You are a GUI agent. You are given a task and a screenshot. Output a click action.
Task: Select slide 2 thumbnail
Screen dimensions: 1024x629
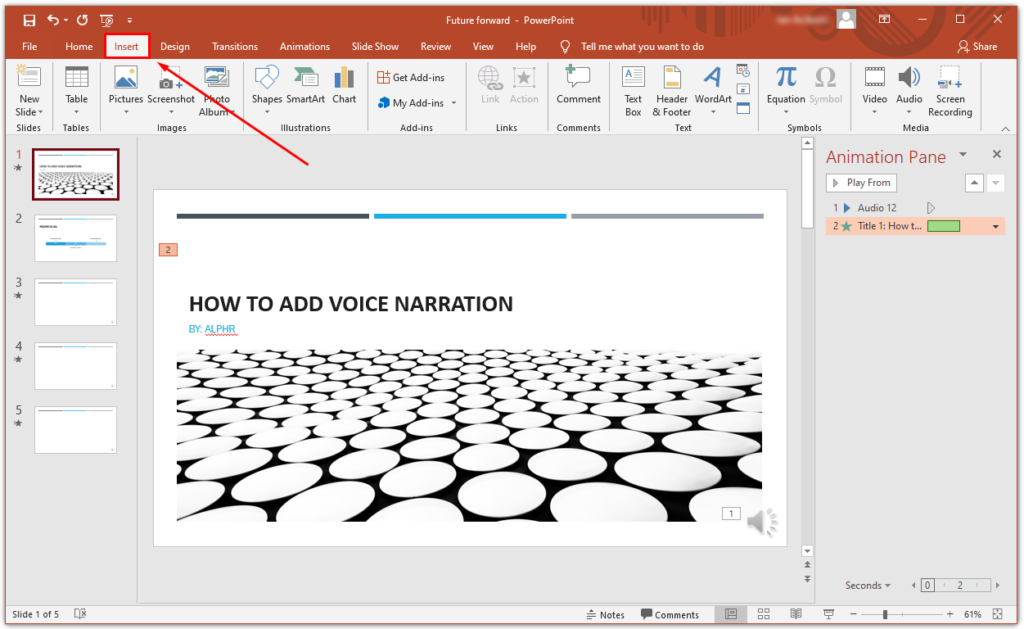(x=76, y=238)
